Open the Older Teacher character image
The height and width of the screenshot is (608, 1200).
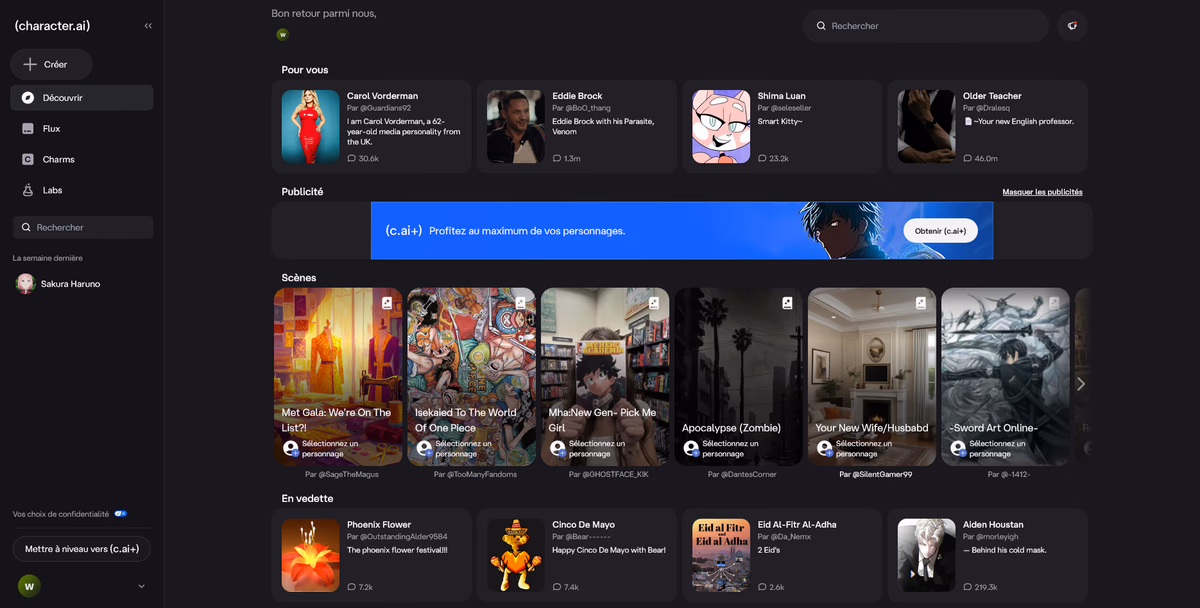coord(926,127)
